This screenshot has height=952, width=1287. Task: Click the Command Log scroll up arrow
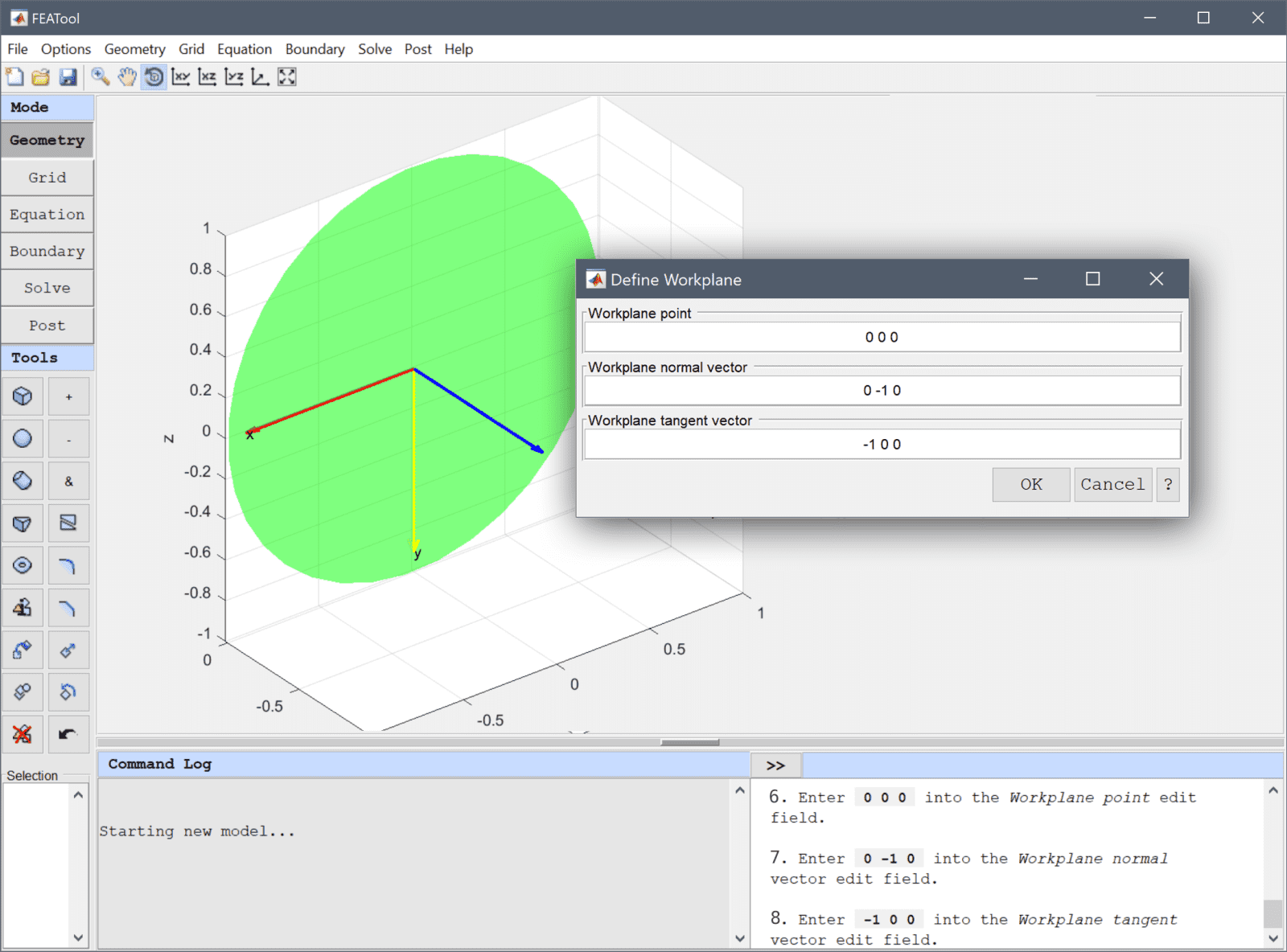740,791
